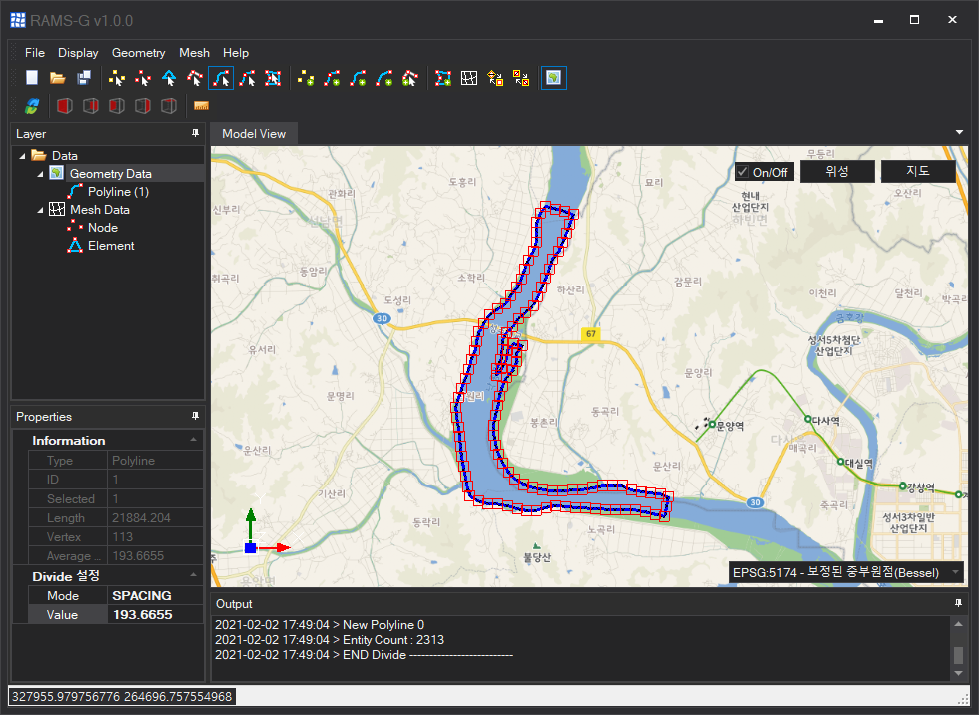This screenshot has width=979, height=715.
Task: Collapse the Geometry Data tree node
Action: click(x=41, y=174)
